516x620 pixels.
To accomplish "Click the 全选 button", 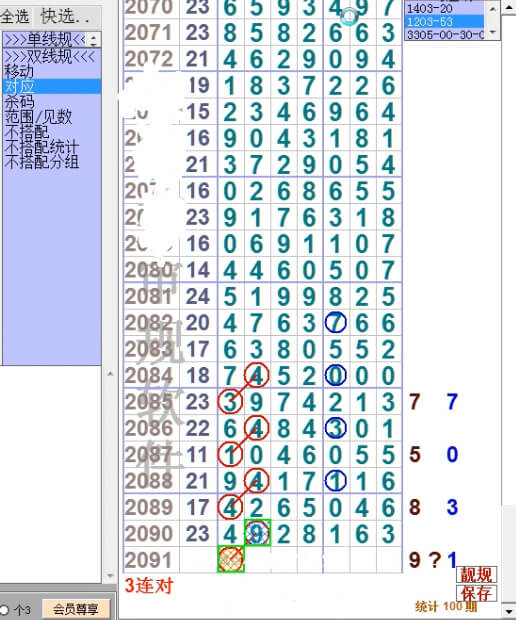I will [x=15, y=17].
